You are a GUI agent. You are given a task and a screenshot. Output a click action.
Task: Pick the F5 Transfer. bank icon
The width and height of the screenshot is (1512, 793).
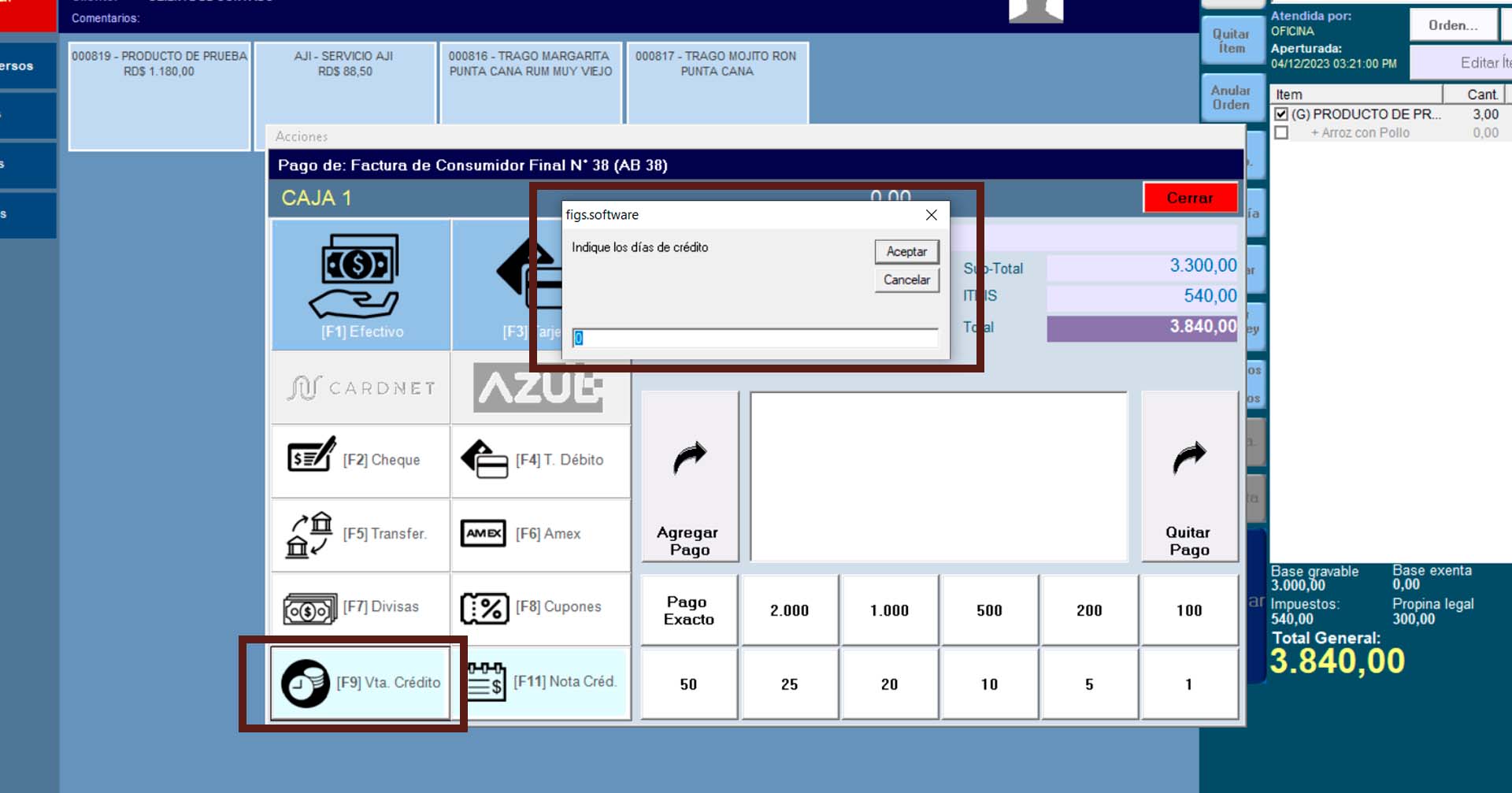[x=309, y=534]
